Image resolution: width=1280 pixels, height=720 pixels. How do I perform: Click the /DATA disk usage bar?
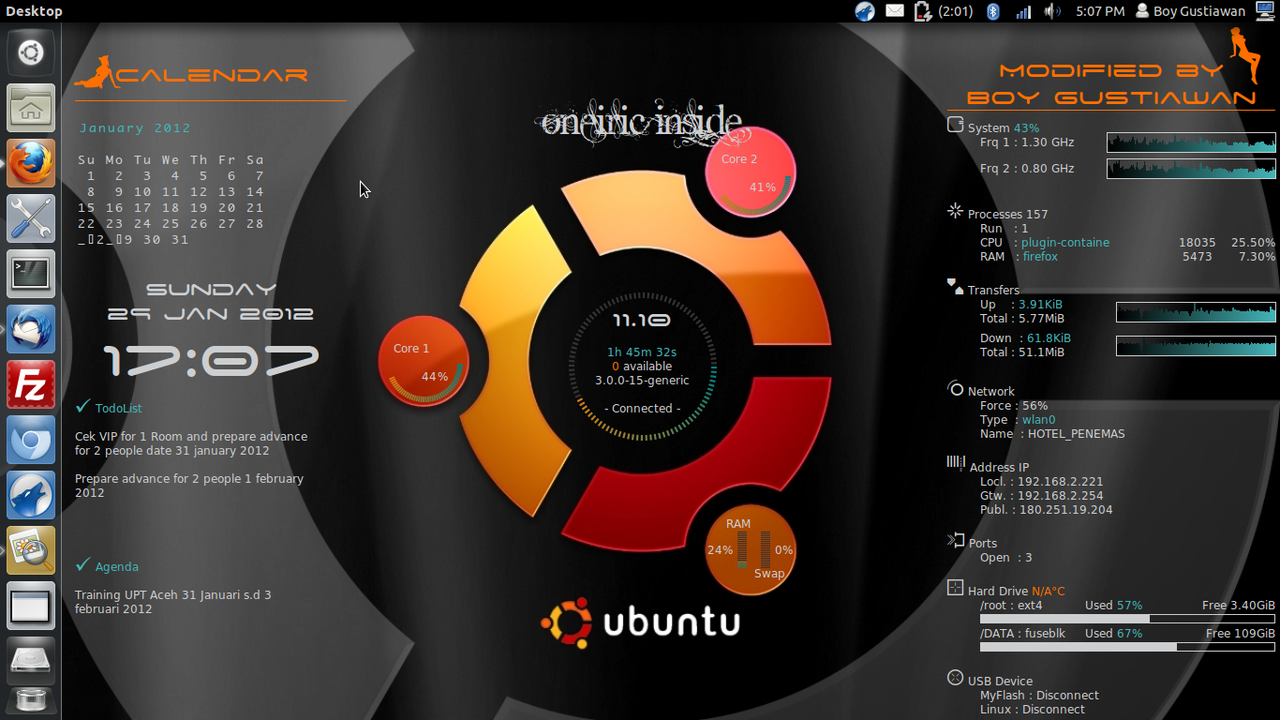coord(1127,647)
